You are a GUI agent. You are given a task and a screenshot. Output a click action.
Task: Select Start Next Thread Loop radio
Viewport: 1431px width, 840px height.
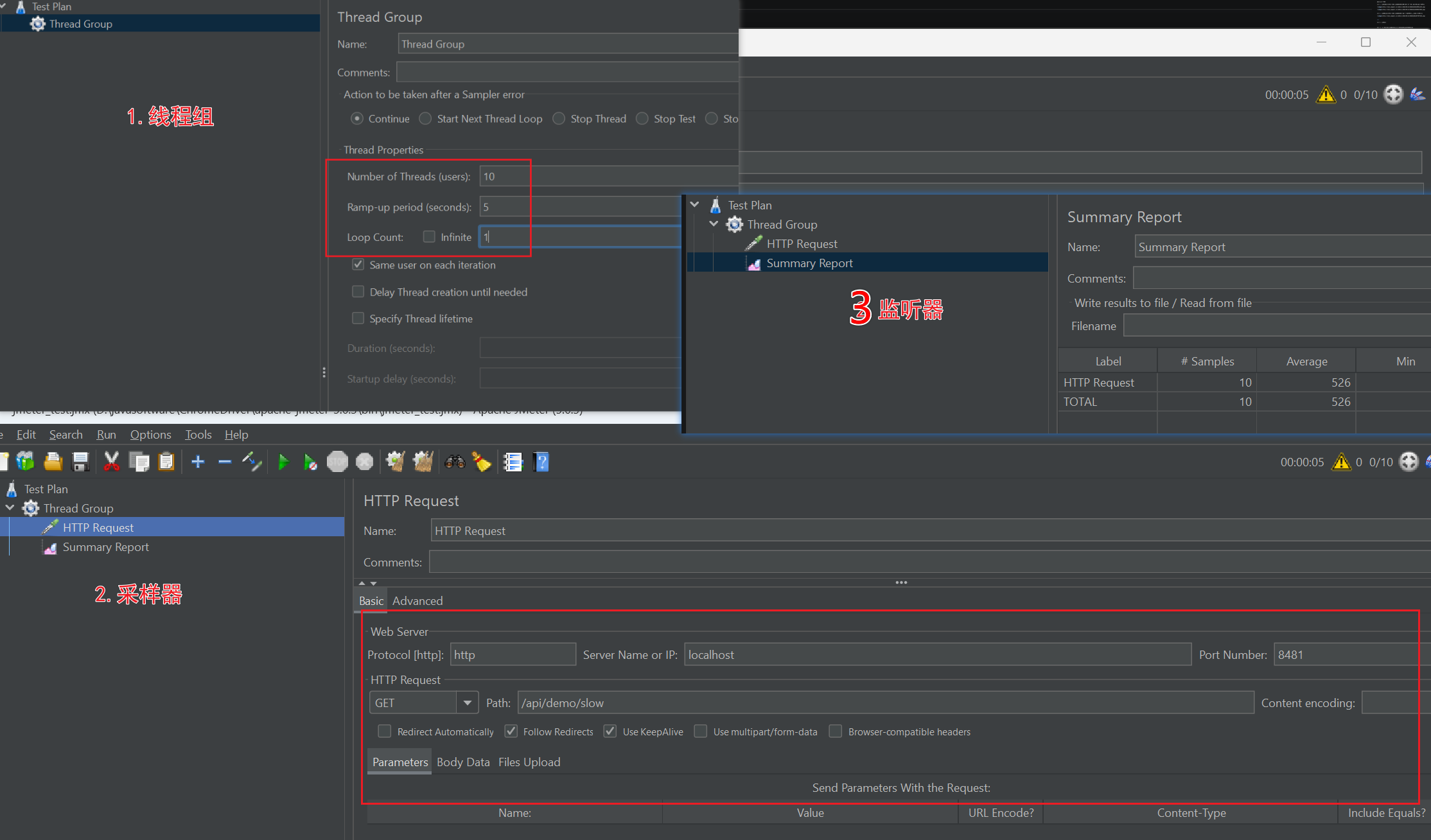tap(425, 119)
